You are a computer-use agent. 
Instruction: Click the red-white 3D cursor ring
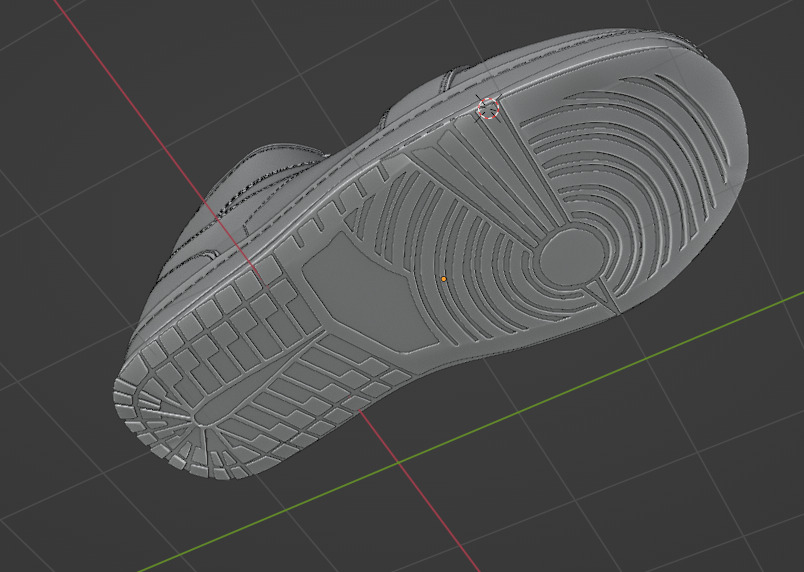[488, 109]
